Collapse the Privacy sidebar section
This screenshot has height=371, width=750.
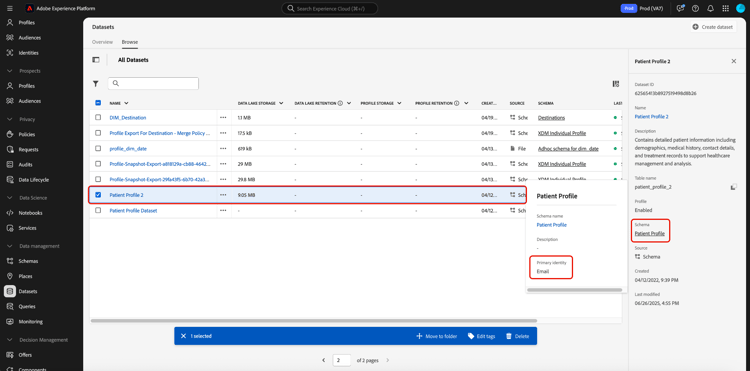(x=10, y=119)
